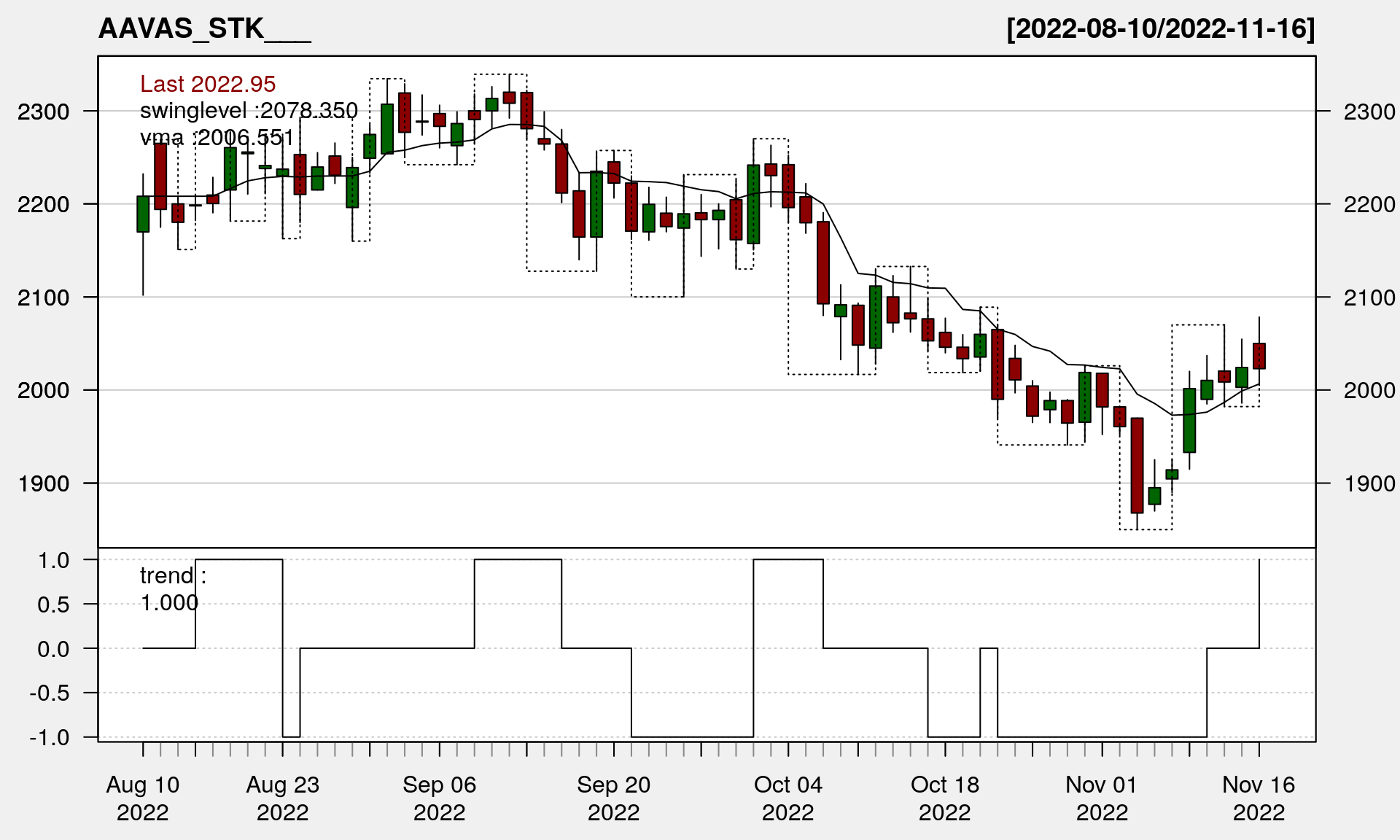Screen dimensions: 1400x840
Task: Click the -1.0 trend axis label
Action: coord(50,737)
